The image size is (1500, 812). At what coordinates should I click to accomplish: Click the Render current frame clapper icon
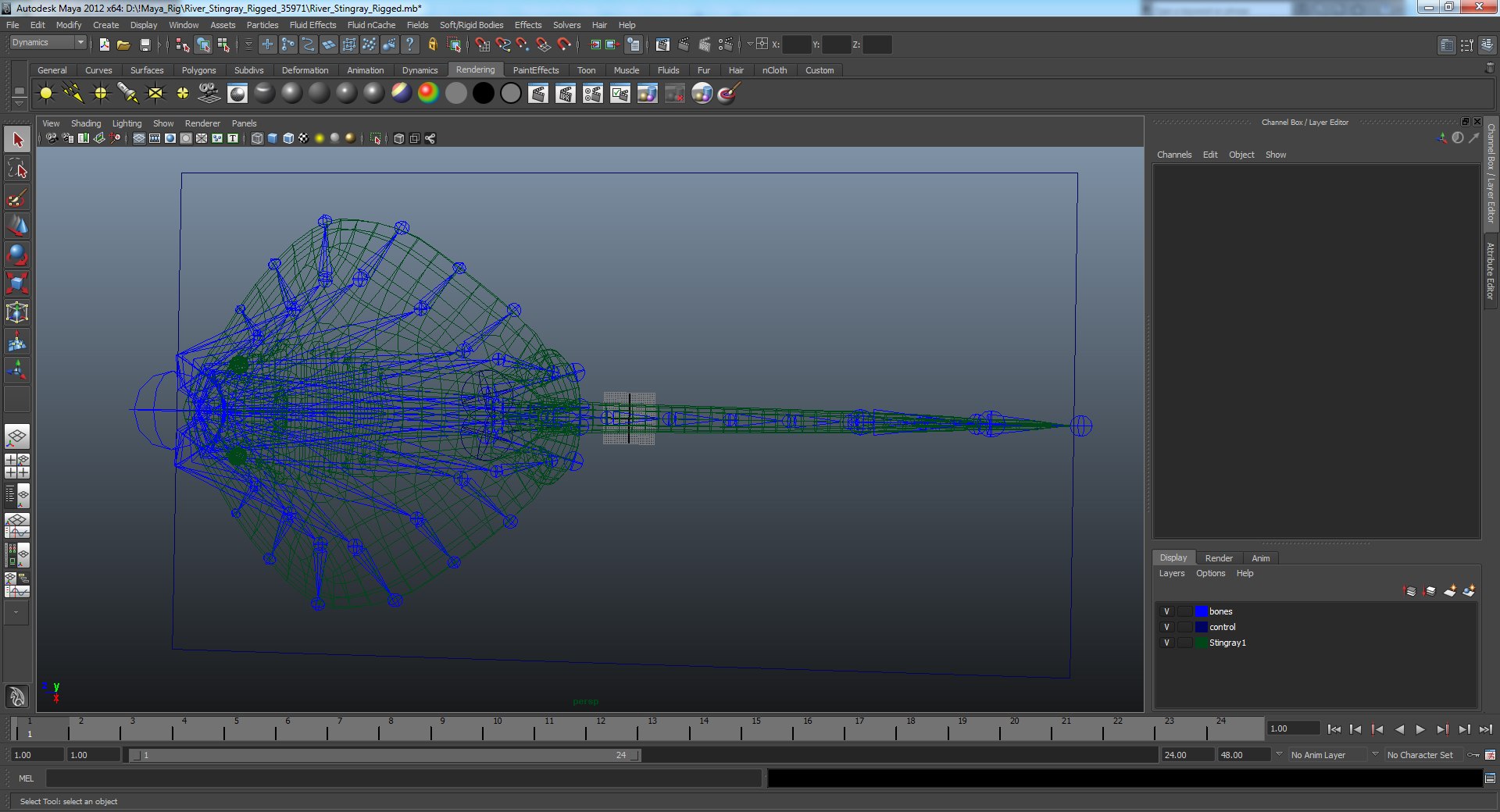[x=684, y=45]
